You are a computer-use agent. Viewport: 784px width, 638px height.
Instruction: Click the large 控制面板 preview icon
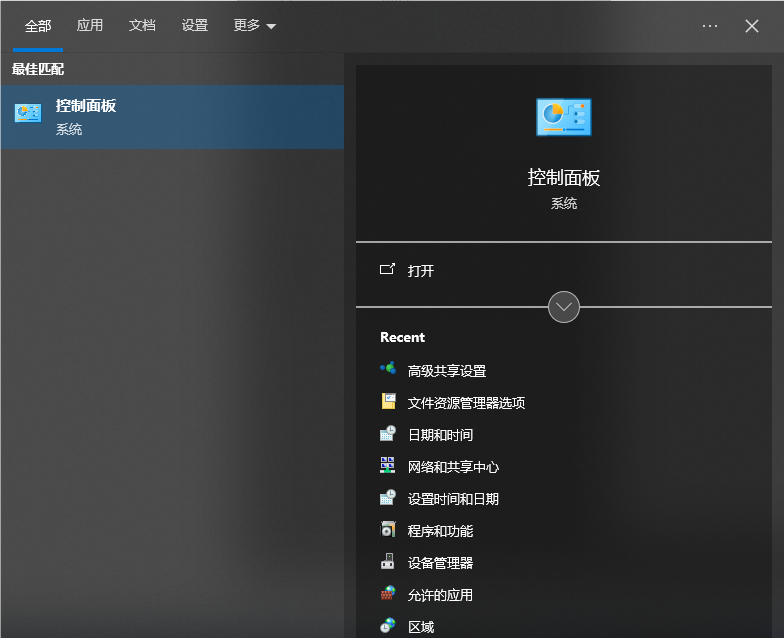564,117
